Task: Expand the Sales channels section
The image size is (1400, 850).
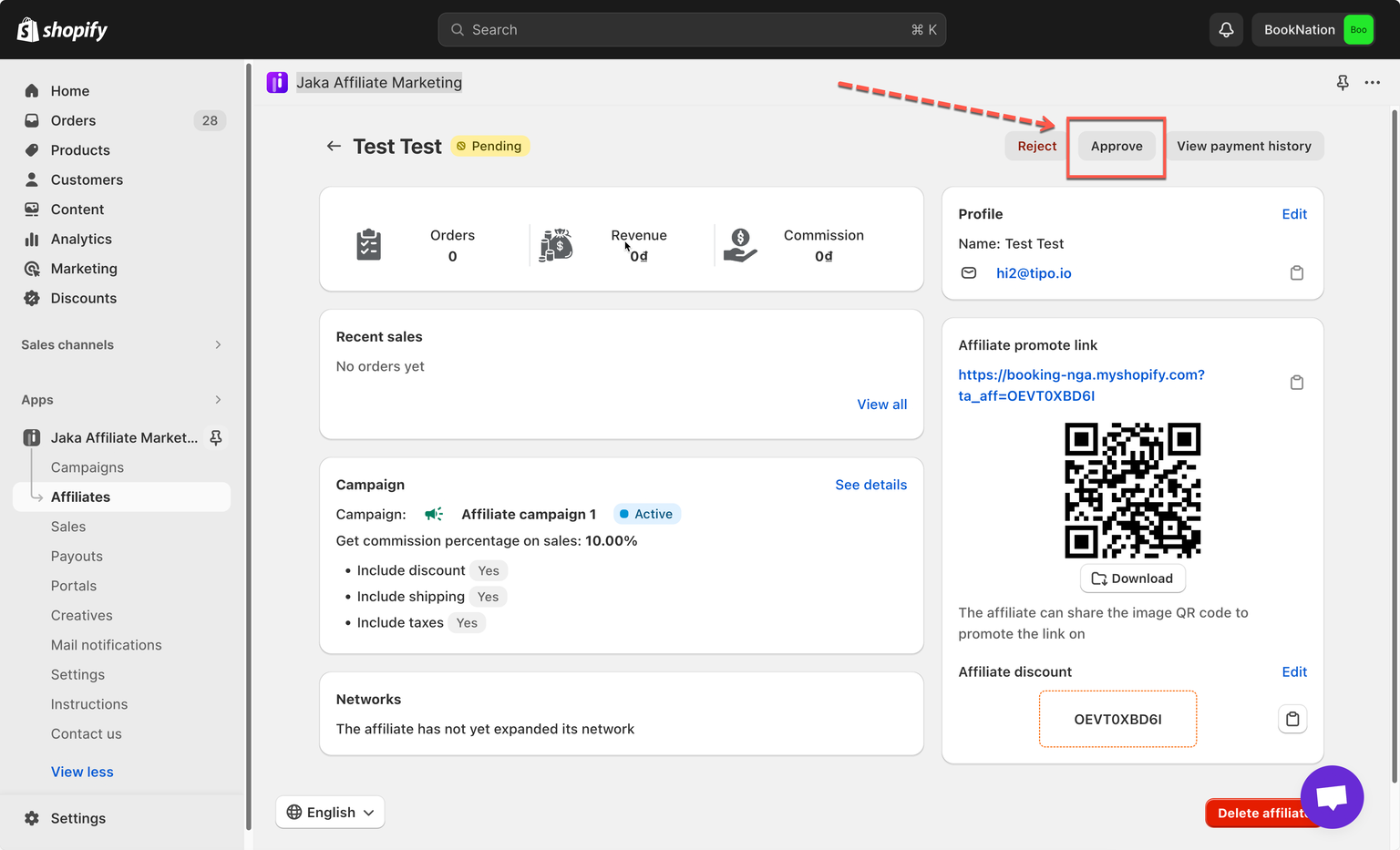Action: 218,344
